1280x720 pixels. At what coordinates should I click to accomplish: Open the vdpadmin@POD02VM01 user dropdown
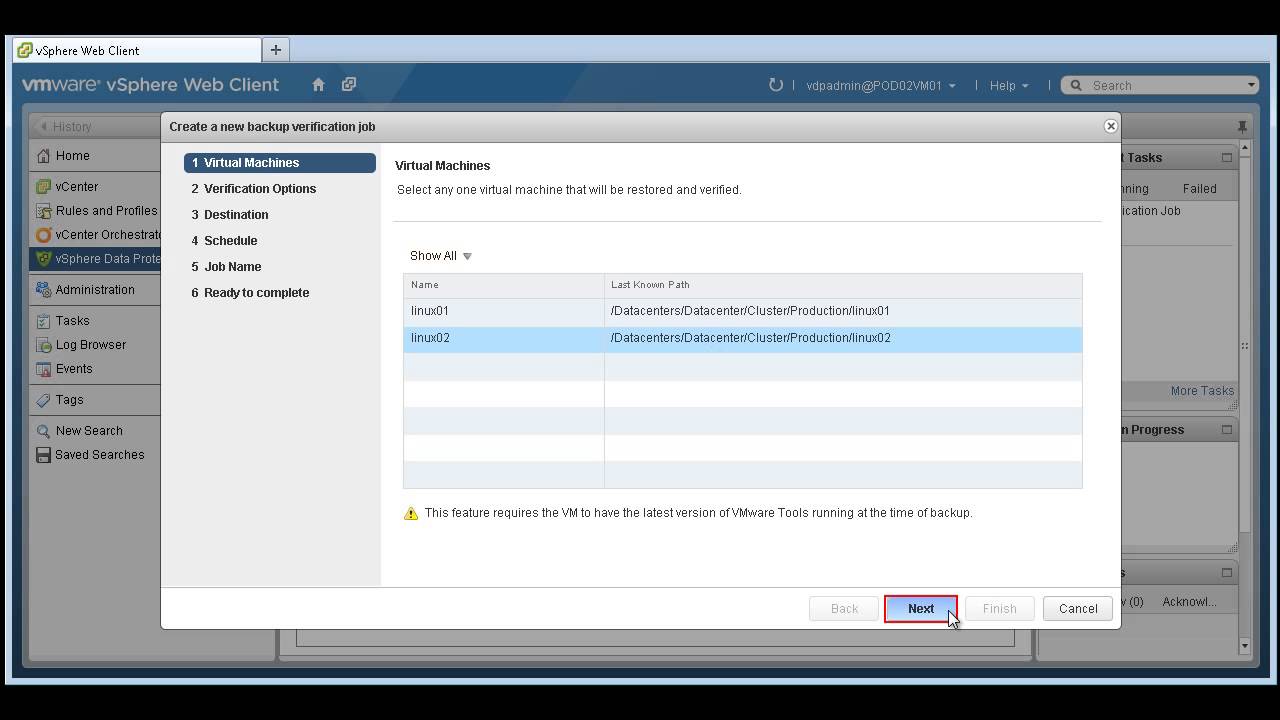[881, 86]
